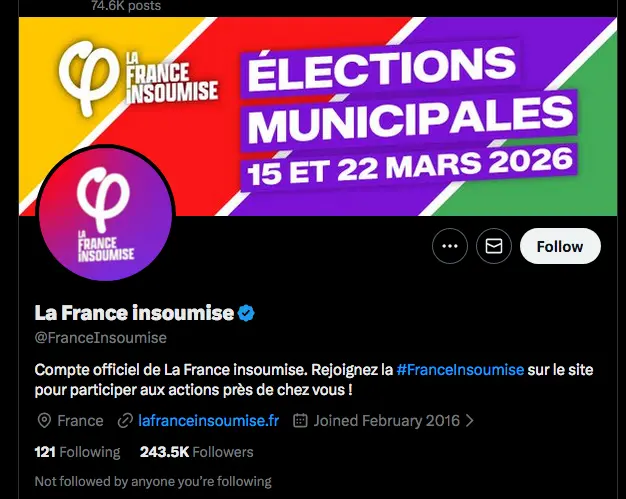Image resolution: width=626 pixels, height=499 pixels.
Task: Click the Joined February 2016 text
Action: [x=387, y=421]
